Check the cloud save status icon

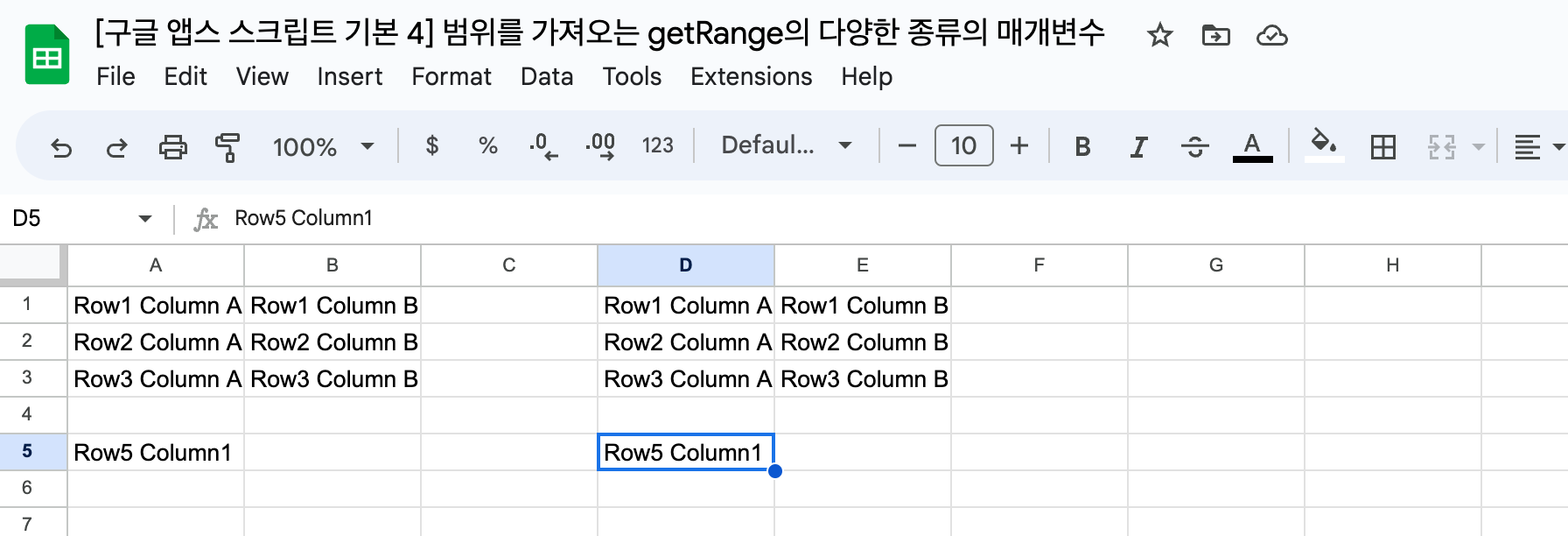click(x=1271, y=36)
